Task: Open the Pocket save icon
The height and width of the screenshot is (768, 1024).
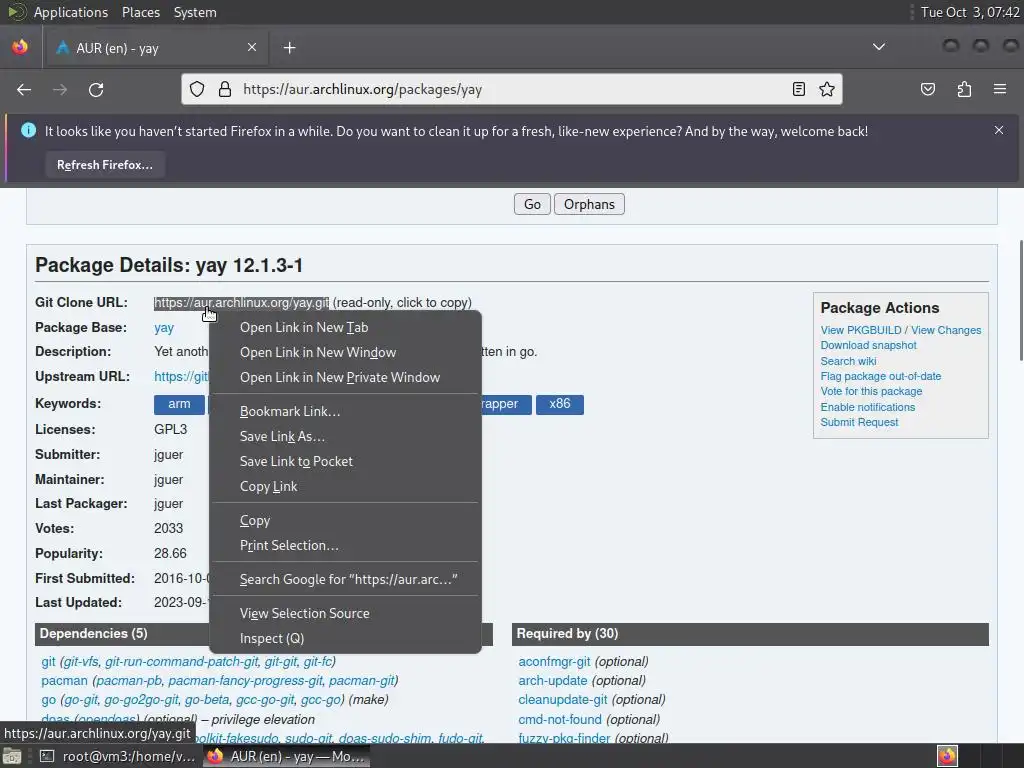Action: 928,89
